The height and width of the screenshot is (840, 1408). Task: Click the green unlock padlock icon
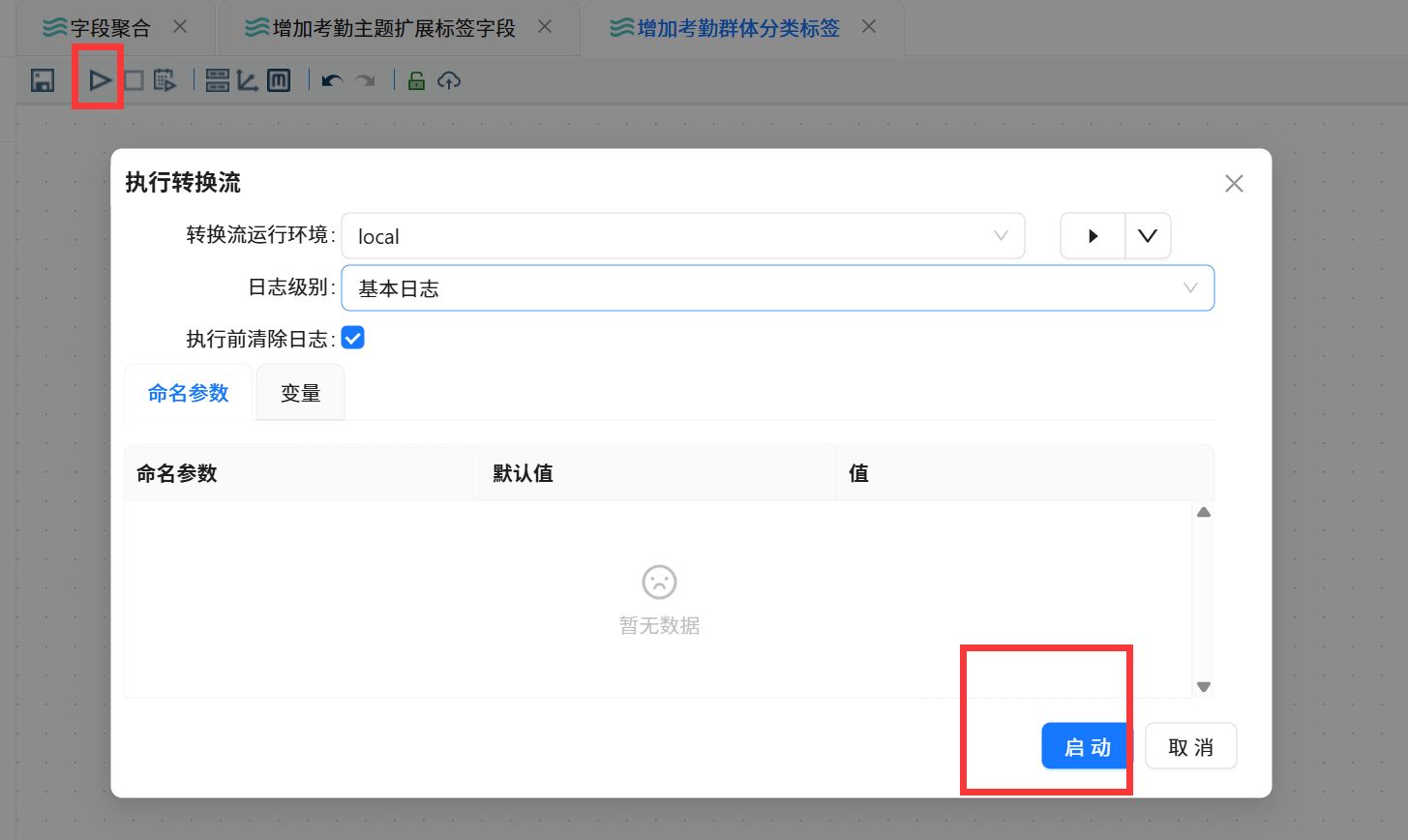416,80
